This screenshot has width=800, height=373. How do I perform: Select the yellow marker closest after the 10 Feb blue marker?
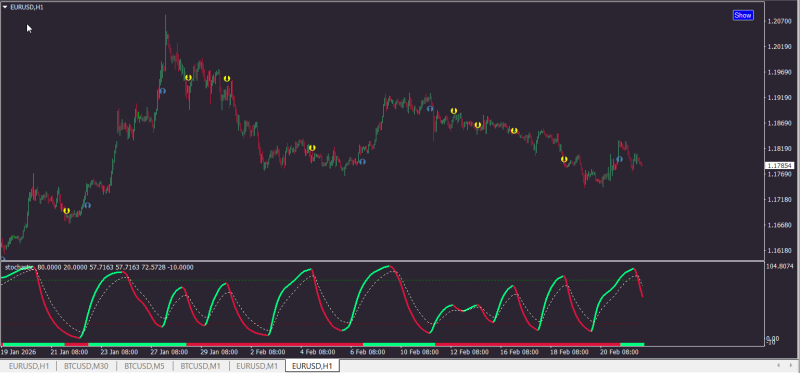(454, 111)
